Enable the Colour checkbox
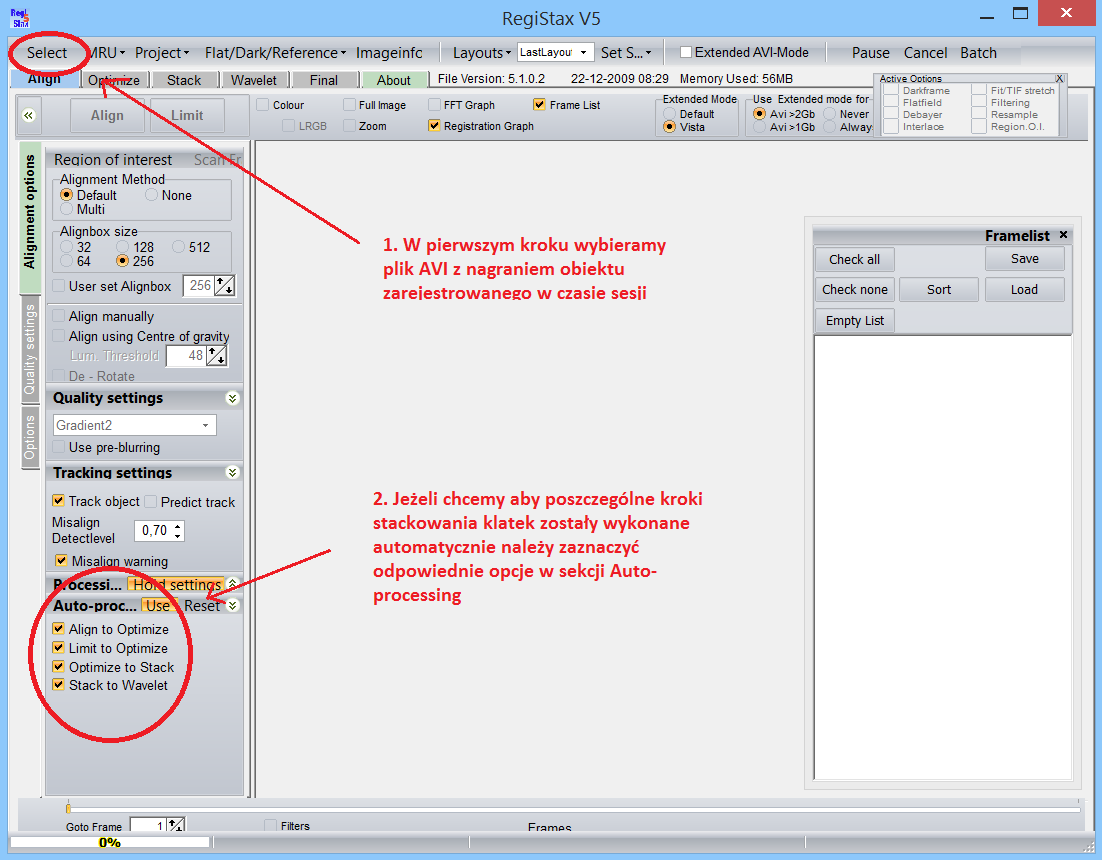Screen dimensions: 1102x860 tap(263, 105)
